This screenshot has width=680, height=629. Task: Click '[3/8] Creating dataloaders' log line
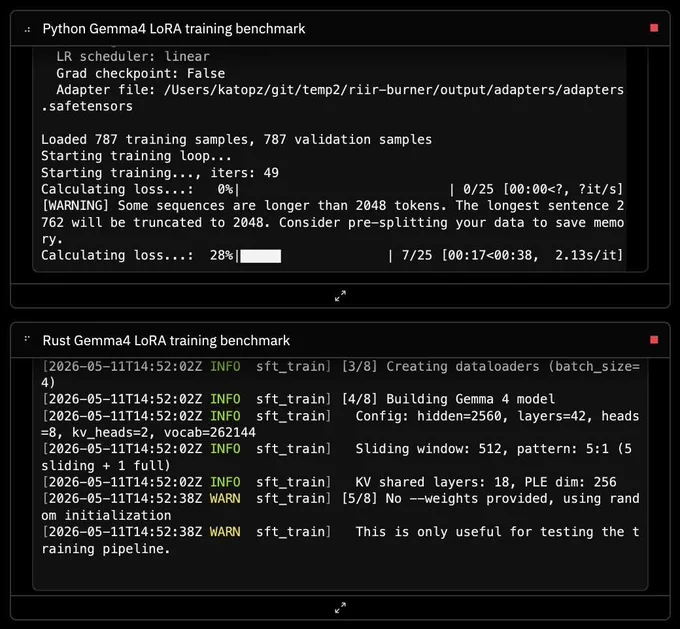[340, 374]
